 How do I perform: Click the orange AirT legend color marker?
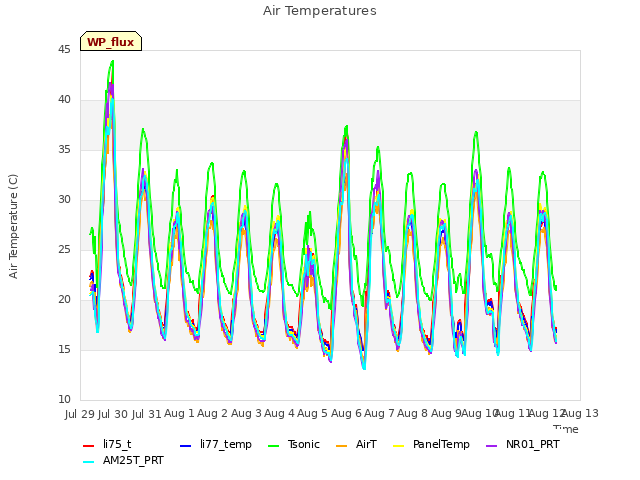pyautogui.click(x=342, y=446)
